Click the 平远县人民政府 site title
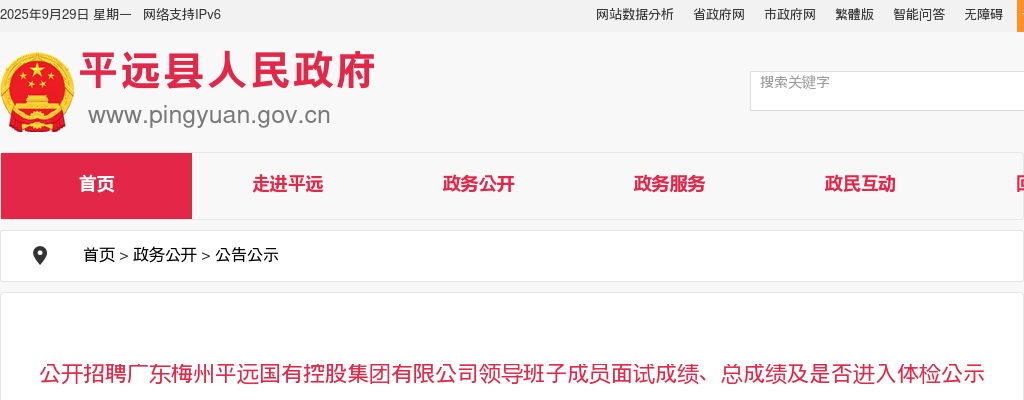 pos(227,71)
